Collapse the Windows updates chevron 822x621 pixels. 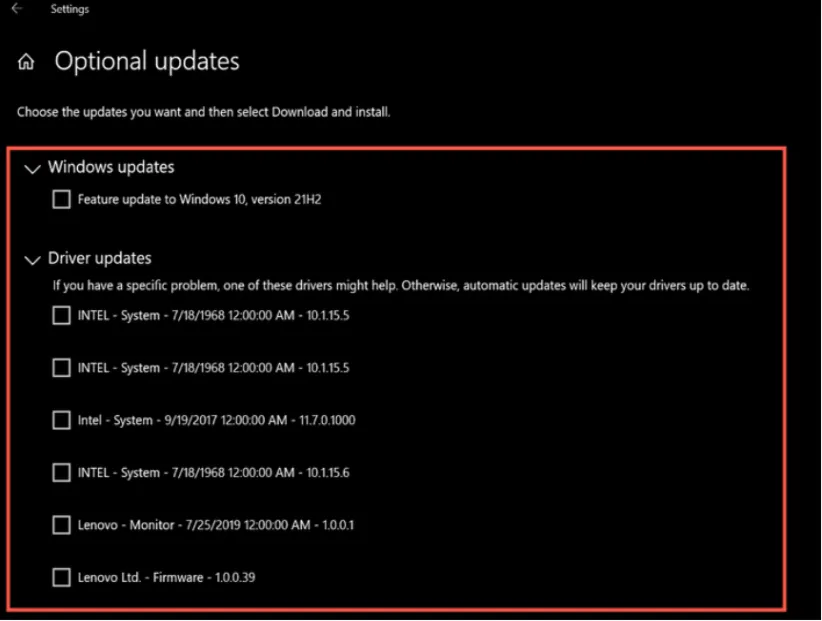(32, 169)
